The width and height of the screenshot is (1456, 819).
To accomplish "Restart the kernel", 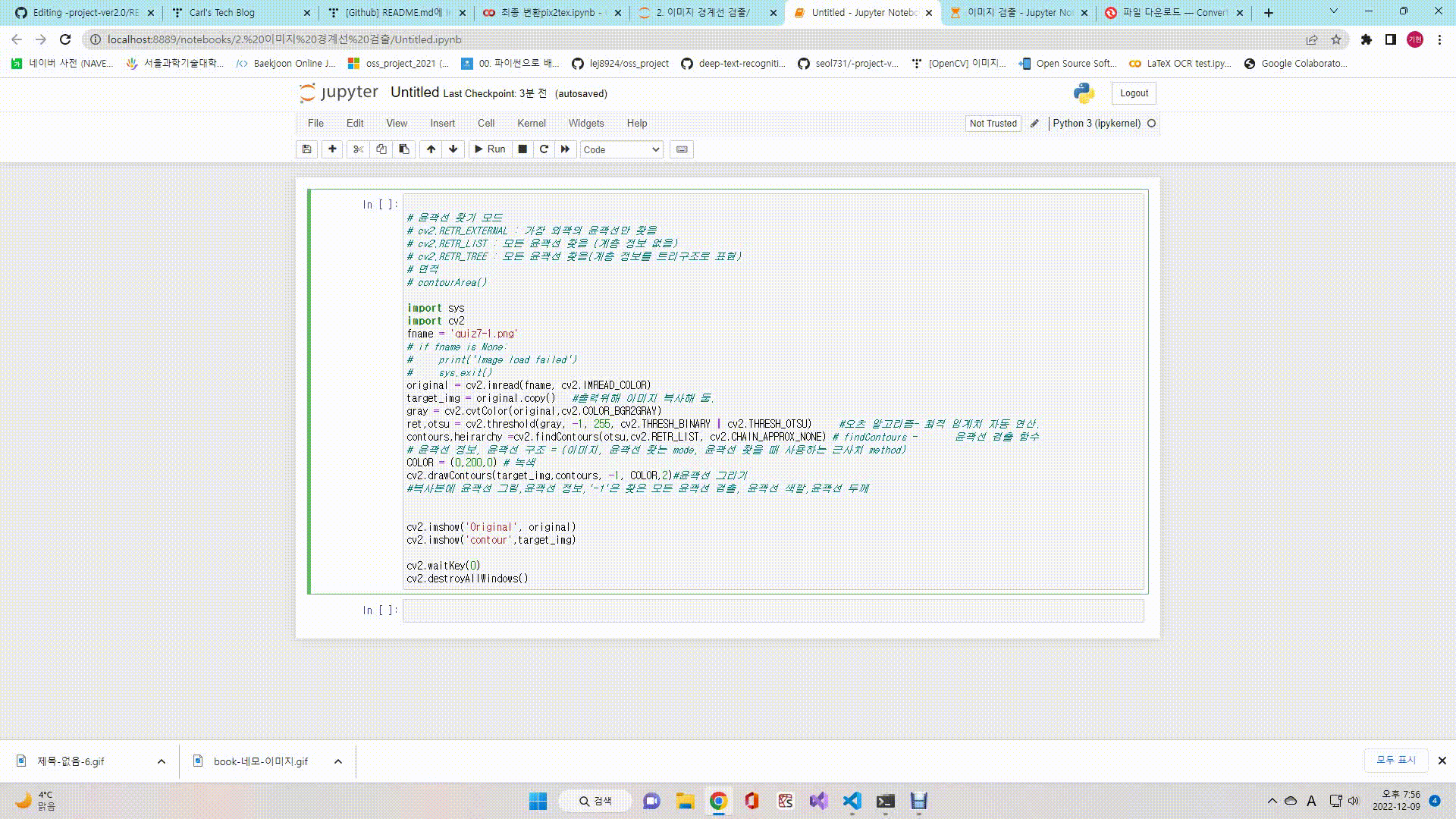I will pyautogui.click(x=544, y=149).
